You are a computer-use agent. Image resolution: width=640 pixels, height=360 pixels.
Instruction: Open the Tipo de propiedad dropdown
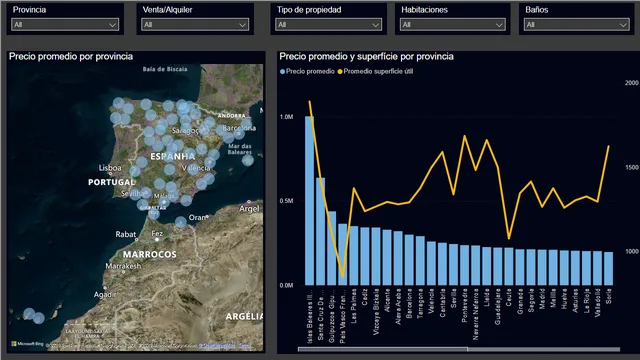329,24
